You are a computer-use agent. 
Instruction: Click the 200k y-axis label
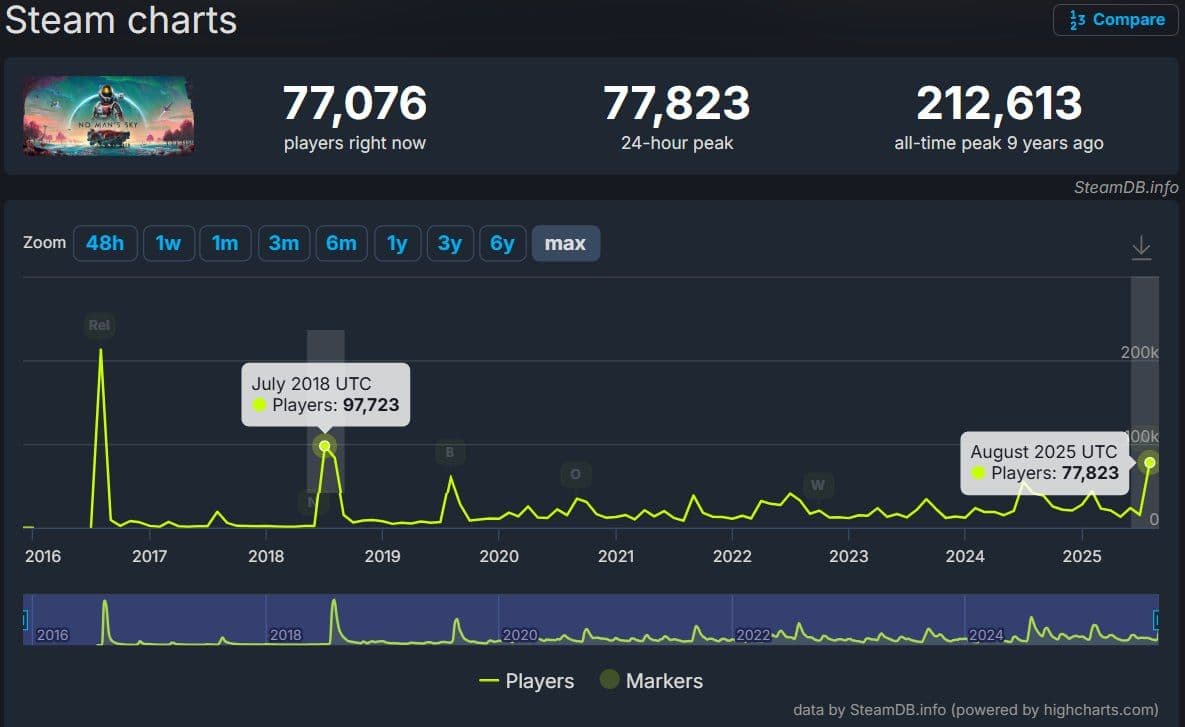tap(1140, 352)
